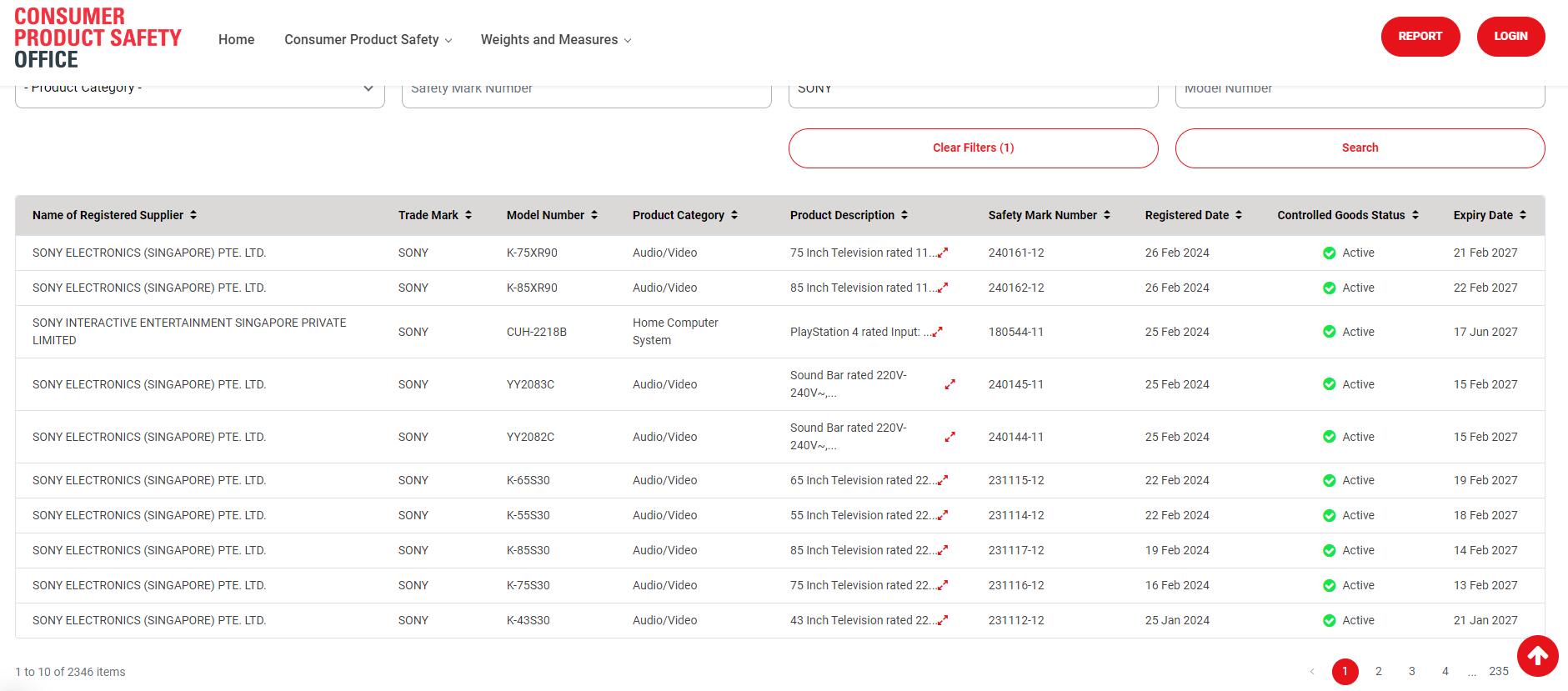The width and height of the screenshot is (1568, 691).
Task: Expand description for YY2083C sound bar
Action: pyautogui.click(x=949, y=384)
